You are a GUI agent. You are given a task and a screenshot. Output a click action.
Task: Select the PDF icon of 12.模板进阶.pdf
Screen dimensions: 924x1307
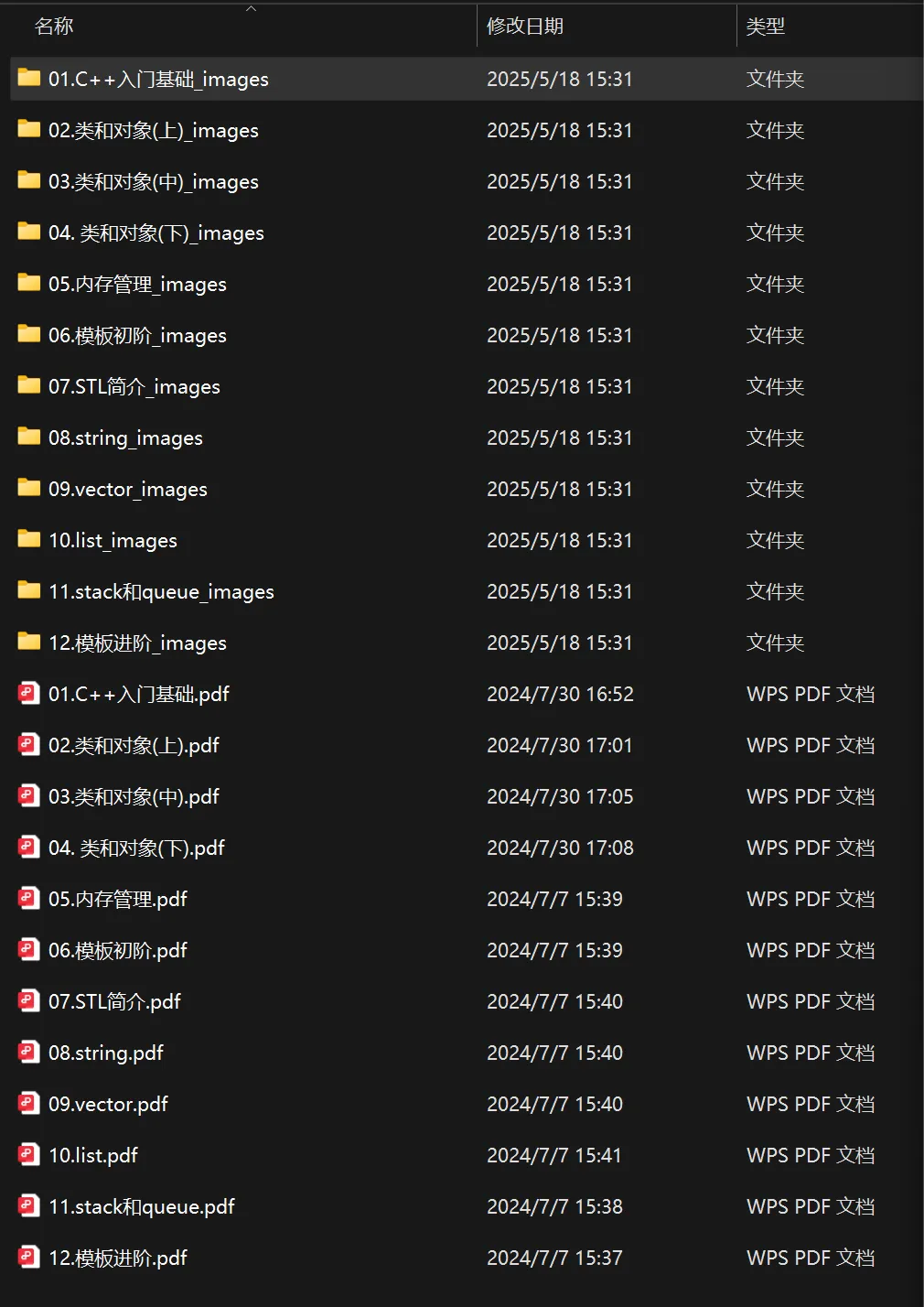tap(29, 1257)
